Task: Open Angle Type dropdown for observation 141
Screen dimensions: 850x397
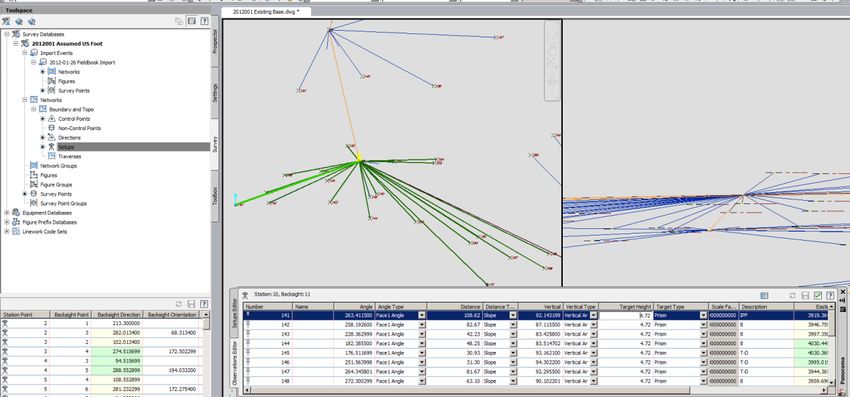Action: click(x=422, y=315)
